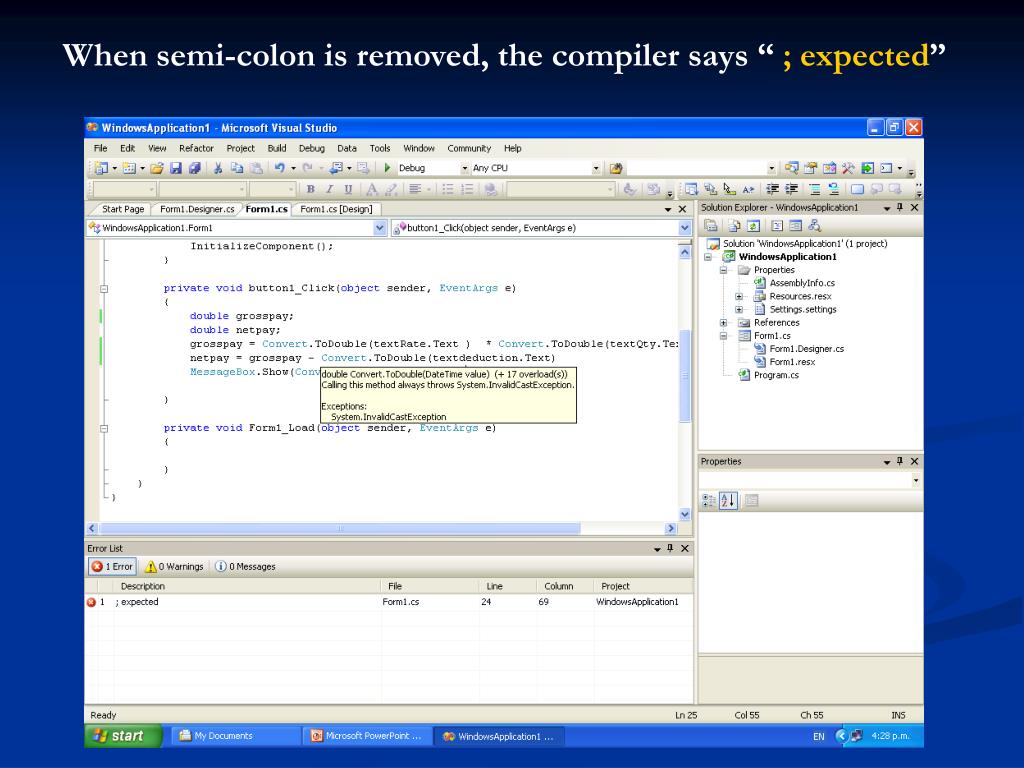Click Show All Files in Solution Explorer
The width and height of the screenshot is (1024, 768).
[735, 226]
